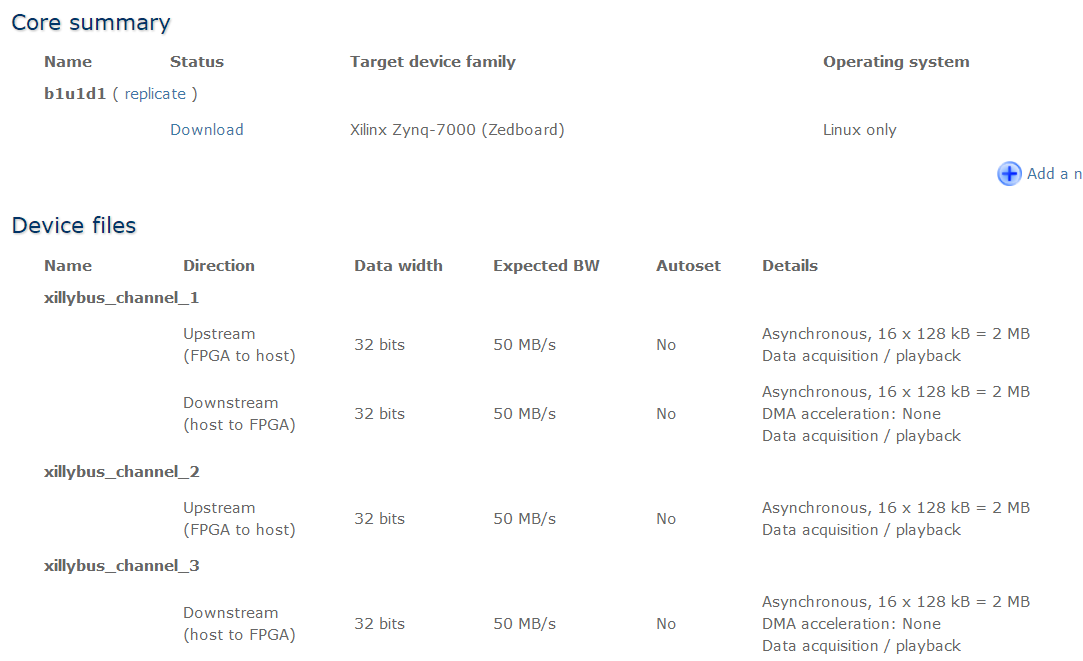Click the Data width column header

399,266
